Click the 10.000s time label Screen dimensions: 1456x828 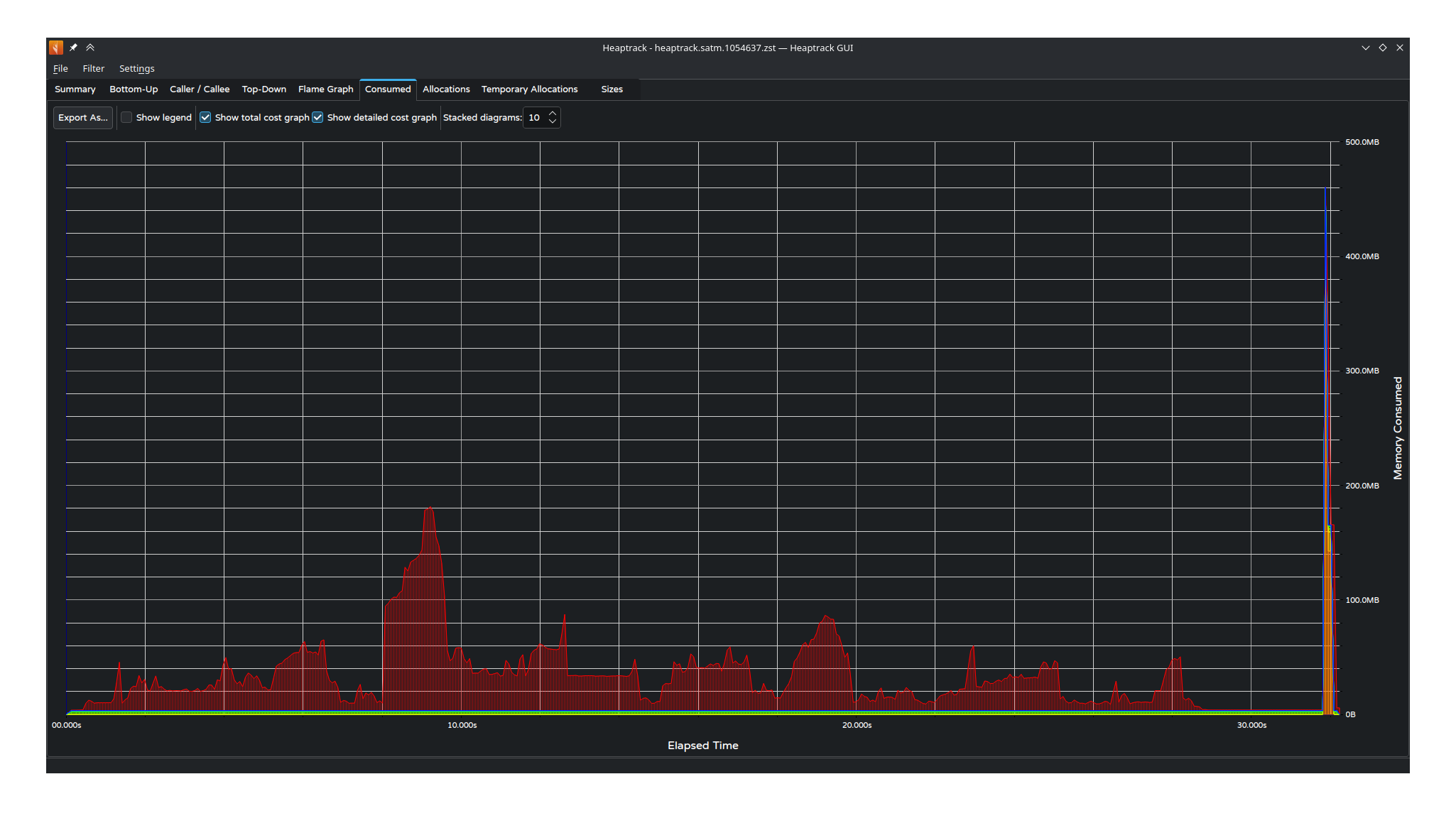[462, 725]
